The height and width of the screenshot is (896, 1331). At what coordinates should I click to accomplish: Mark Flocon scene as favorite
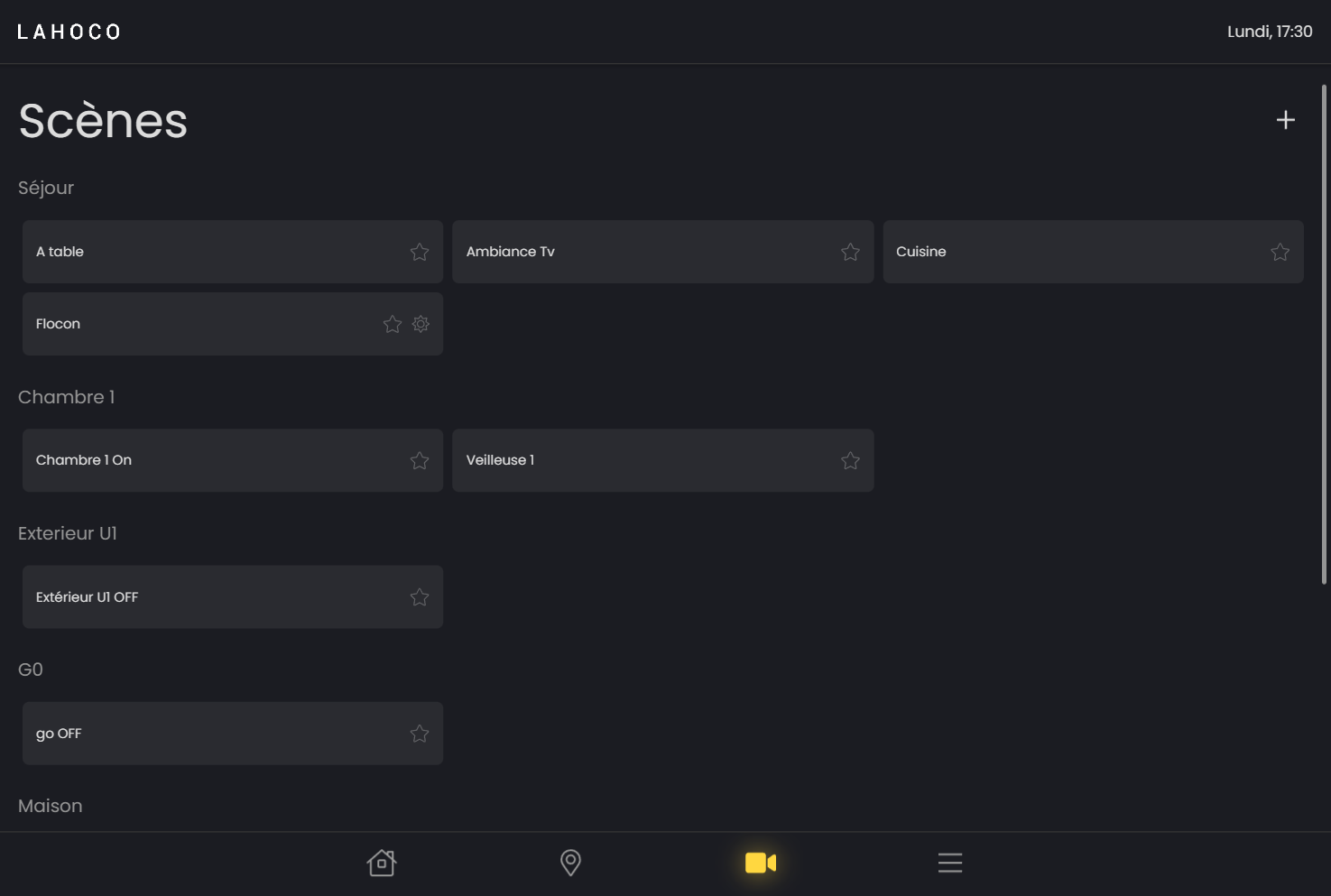(x=393, y=324)
